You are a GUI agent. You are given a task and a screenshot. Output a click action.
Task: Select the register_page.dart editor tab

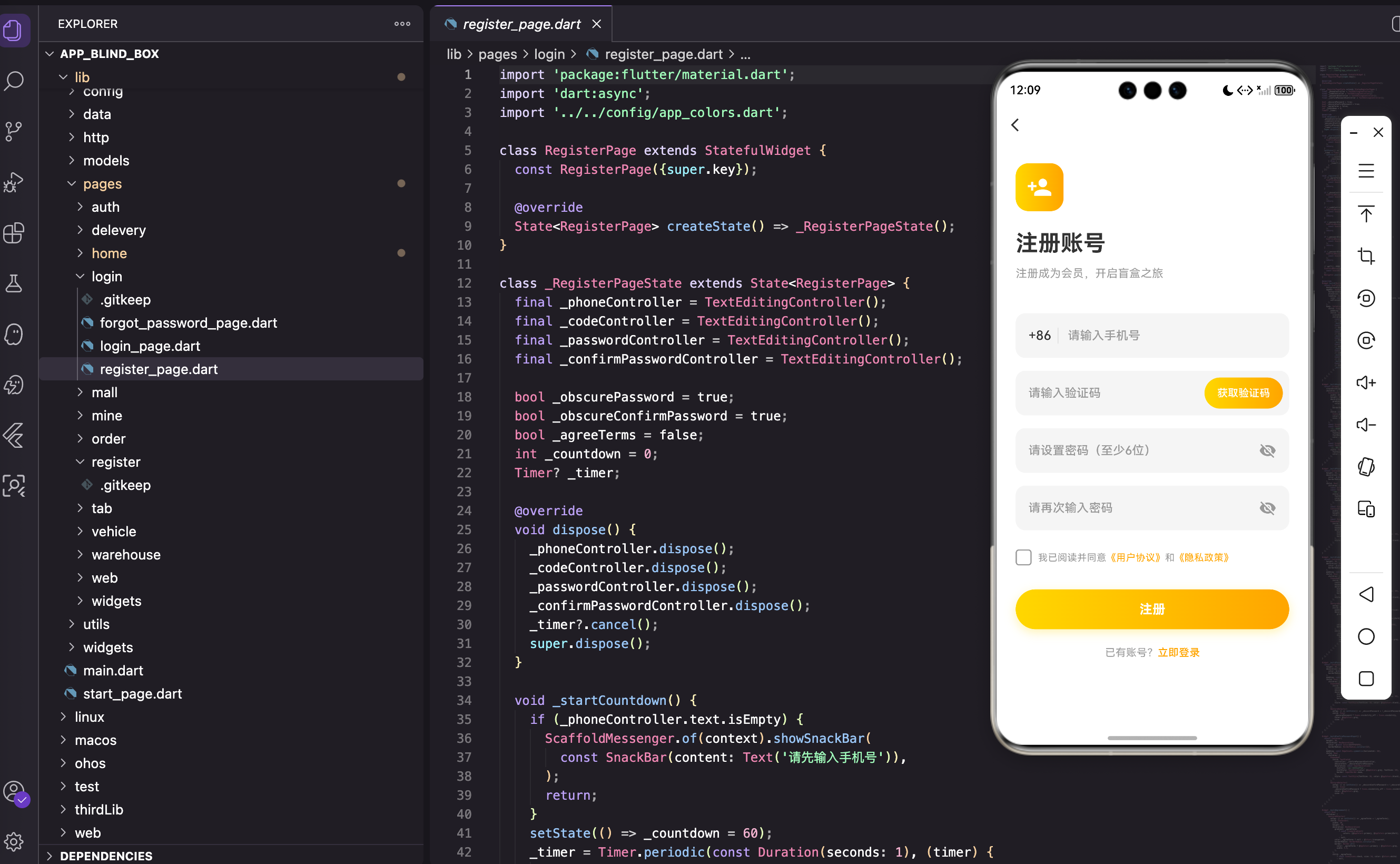coord(521,24)
